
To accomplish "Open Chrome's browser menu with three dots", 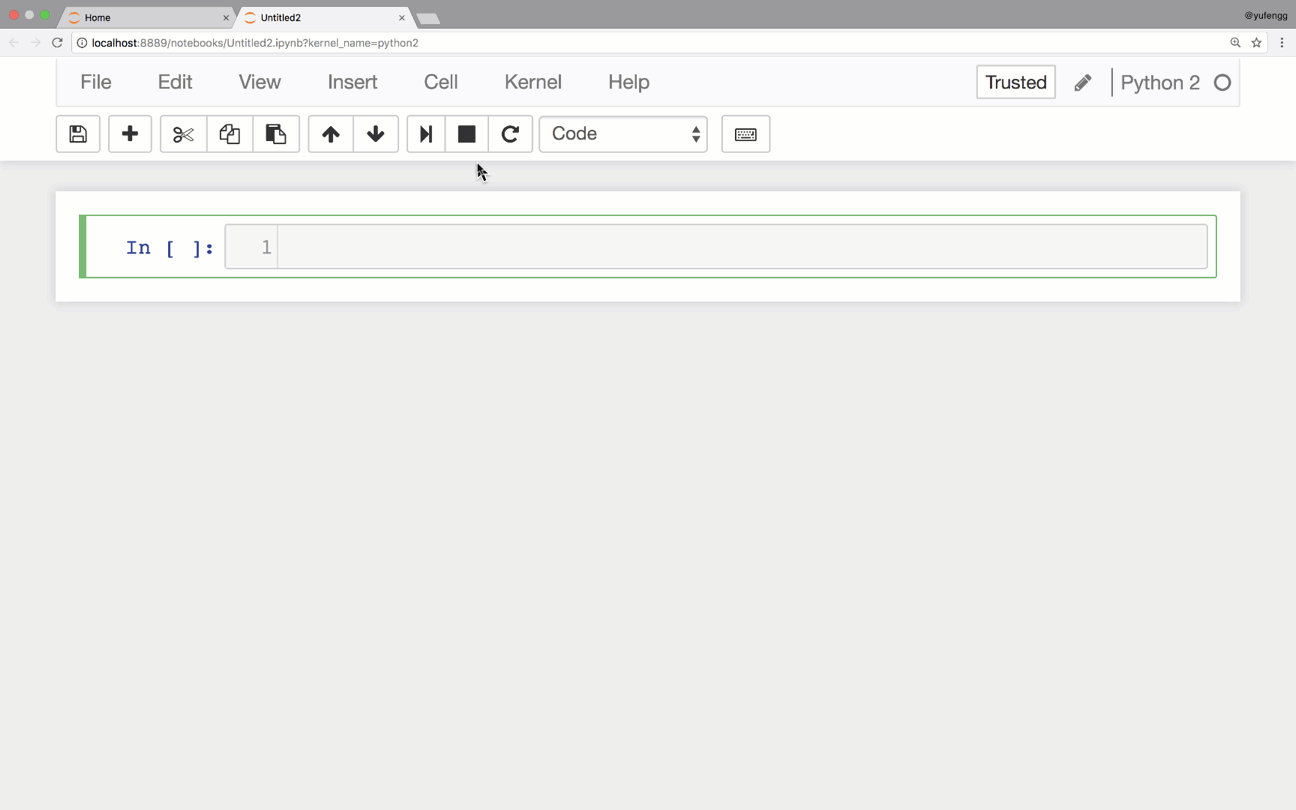I will (1282, 42).
